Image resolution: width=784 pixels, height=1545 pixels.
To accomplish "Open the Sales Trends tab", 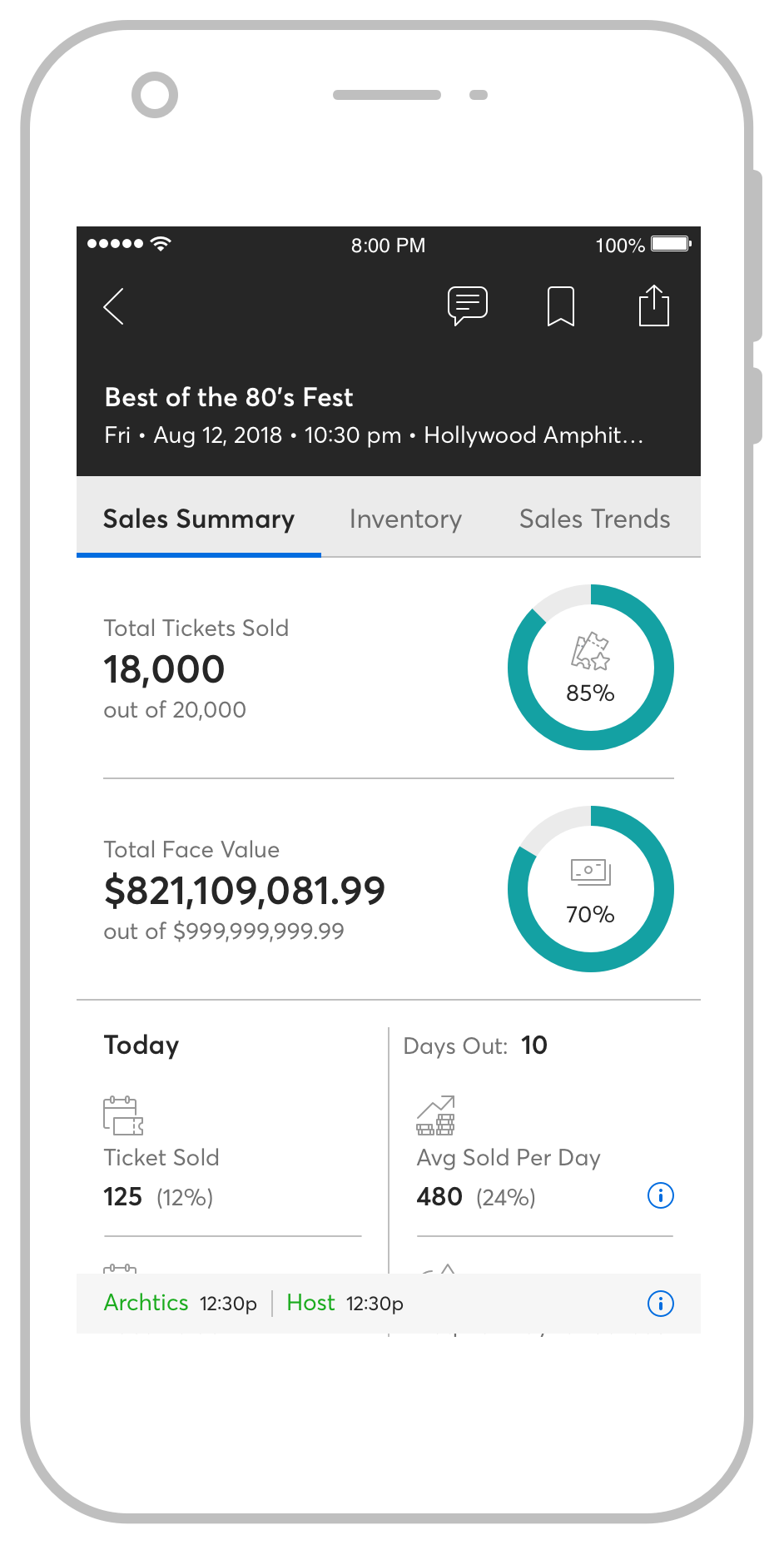I will click(594, 519).
